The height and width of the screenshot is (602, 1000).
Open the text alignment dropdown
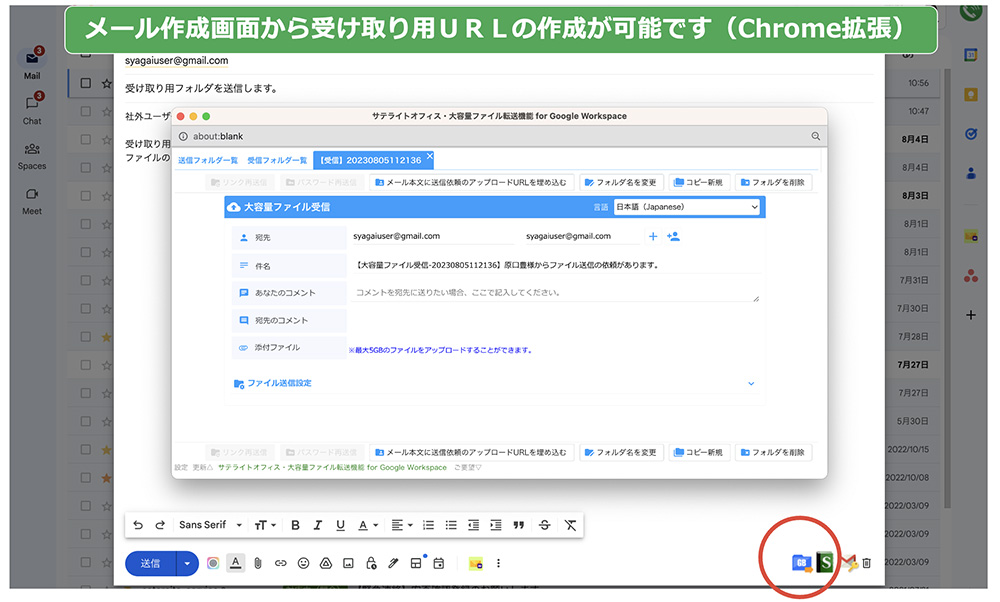(401, 525)
